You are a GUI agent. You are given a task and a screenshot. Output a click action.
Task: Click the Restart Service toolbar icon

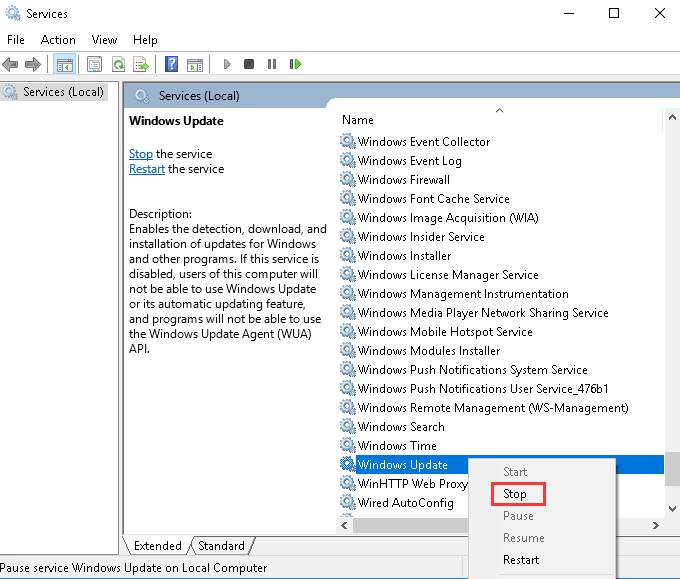pyautogui.click(x=295, y=64)
